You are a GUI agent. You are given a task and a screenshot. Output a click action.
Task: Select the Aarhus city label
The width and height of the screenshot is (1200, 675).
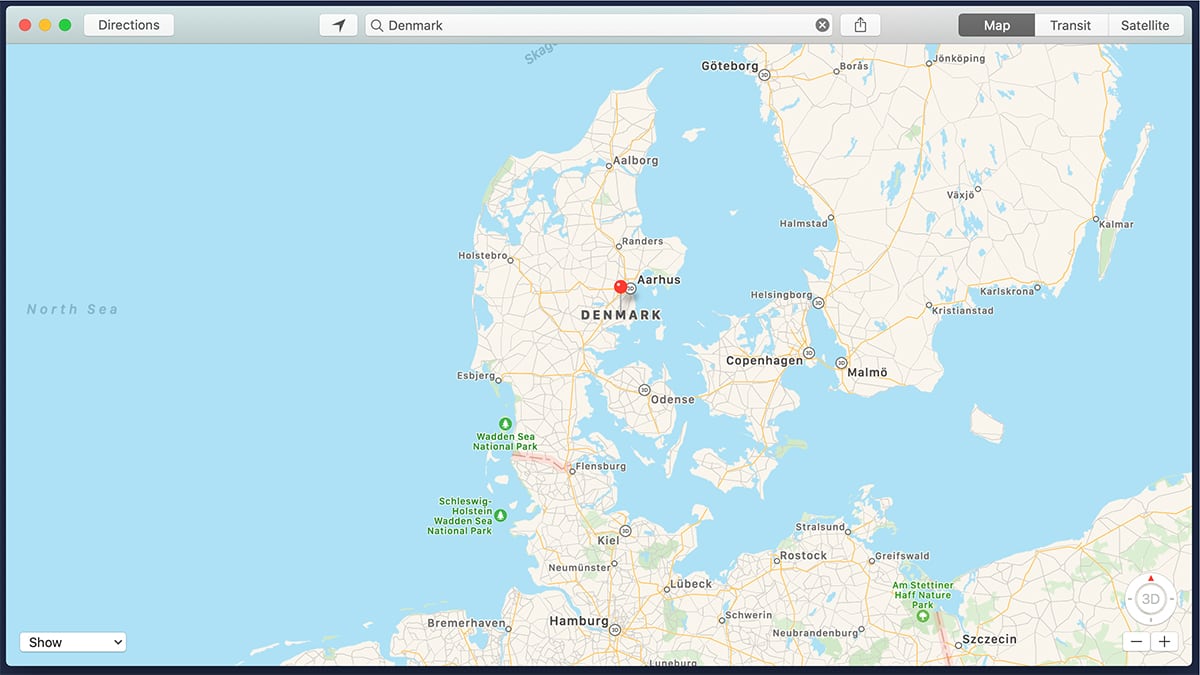(658, 280)
